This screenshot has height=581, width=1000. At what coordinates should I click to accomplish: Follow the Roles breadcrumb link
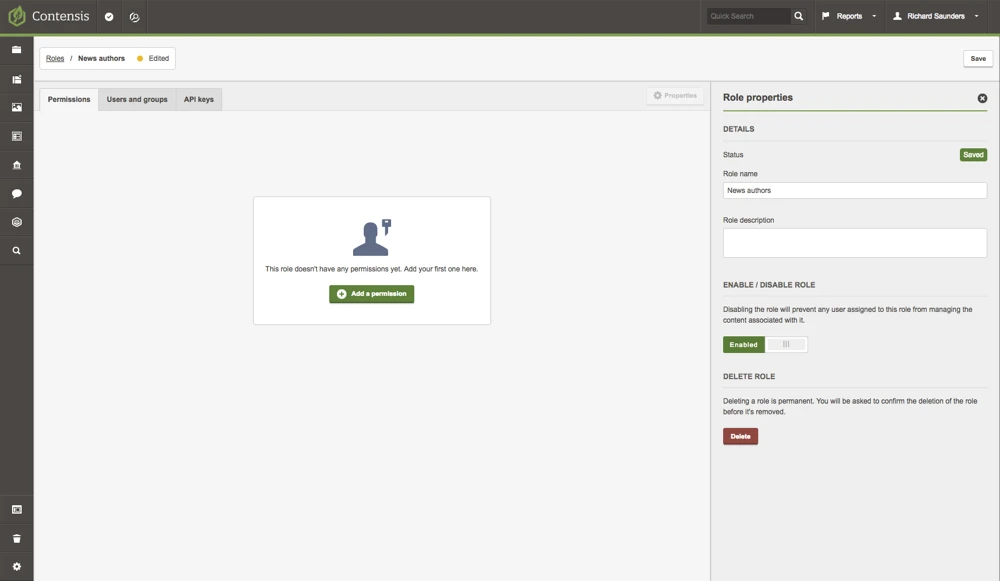[x=55, y=59]
